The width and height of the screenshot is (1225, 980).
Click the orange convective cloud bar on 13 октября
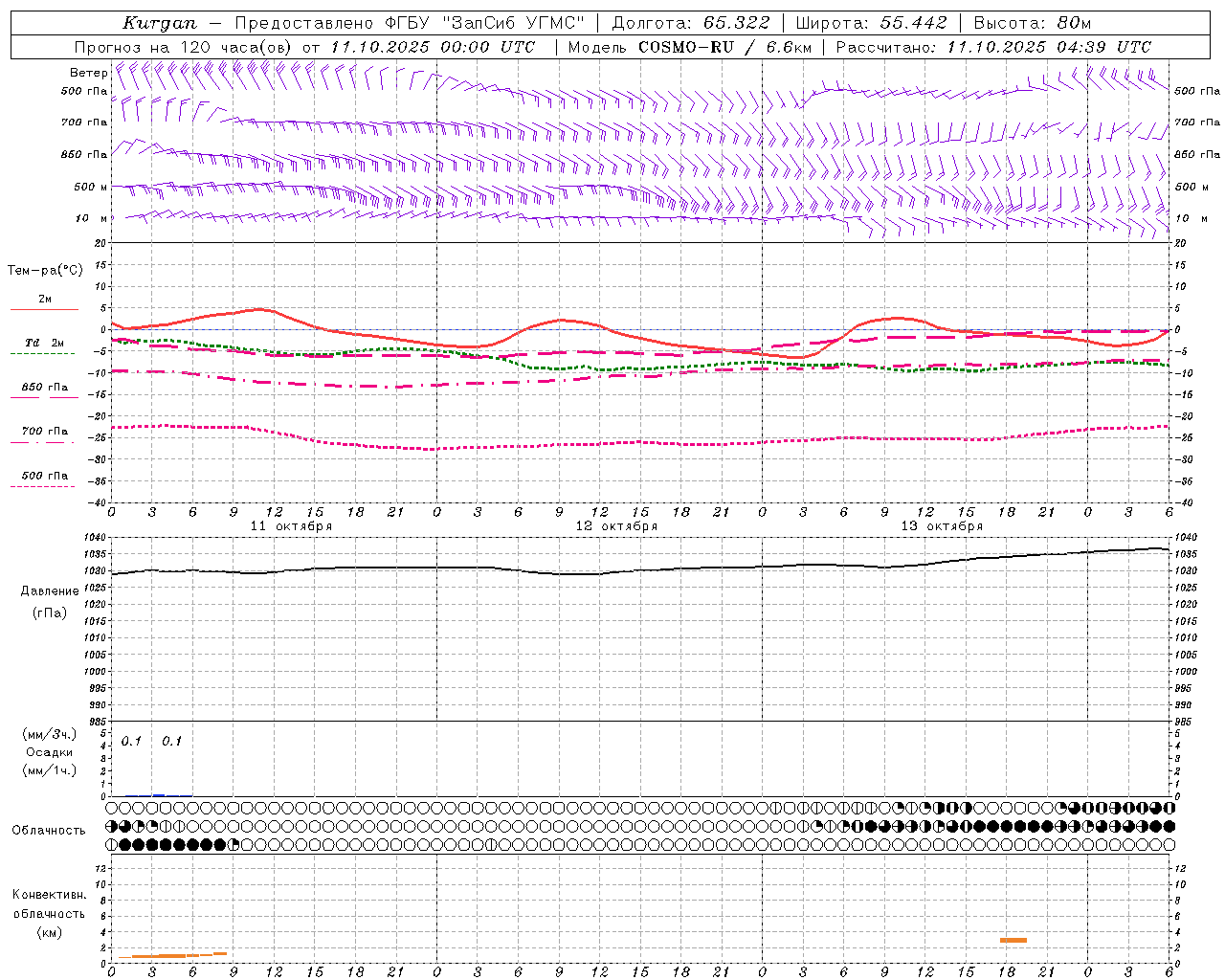pyautogui.click(x=1013, y=940)
